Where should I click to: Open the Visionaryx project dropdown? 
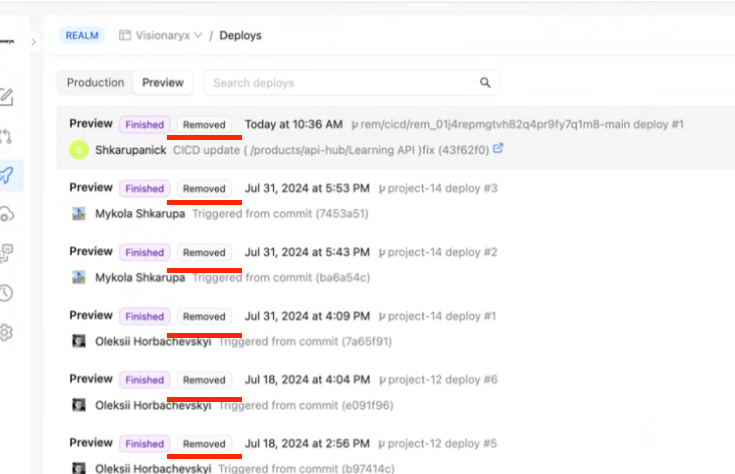(161, 35)
